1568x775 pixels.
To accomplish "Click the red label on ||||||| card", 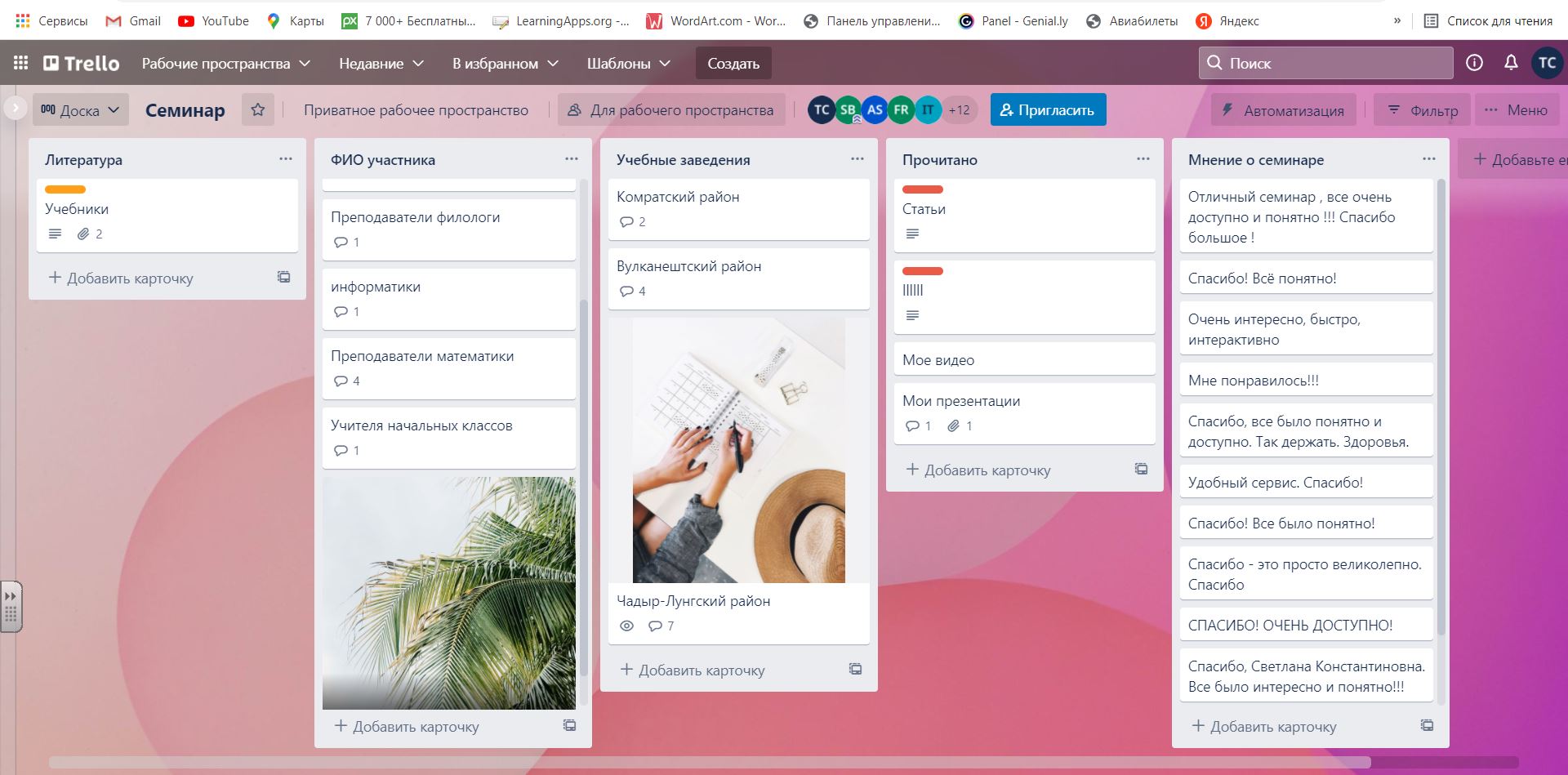I will pos(923,271).
